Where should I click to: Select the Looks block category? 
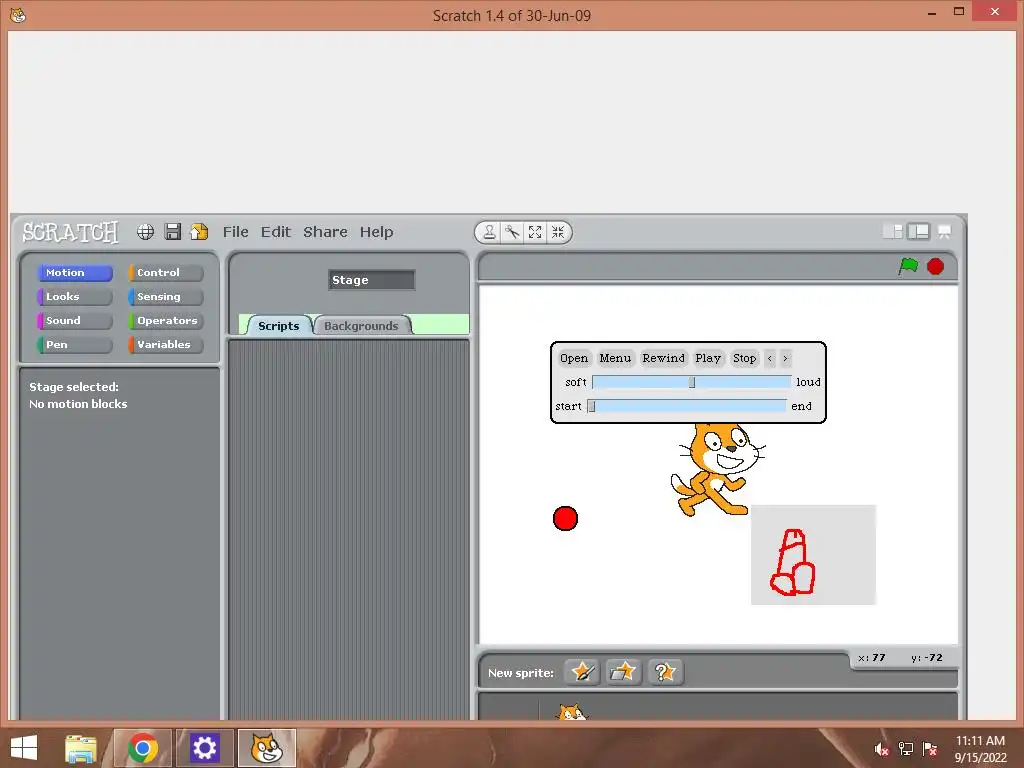(x=75, y=296)
